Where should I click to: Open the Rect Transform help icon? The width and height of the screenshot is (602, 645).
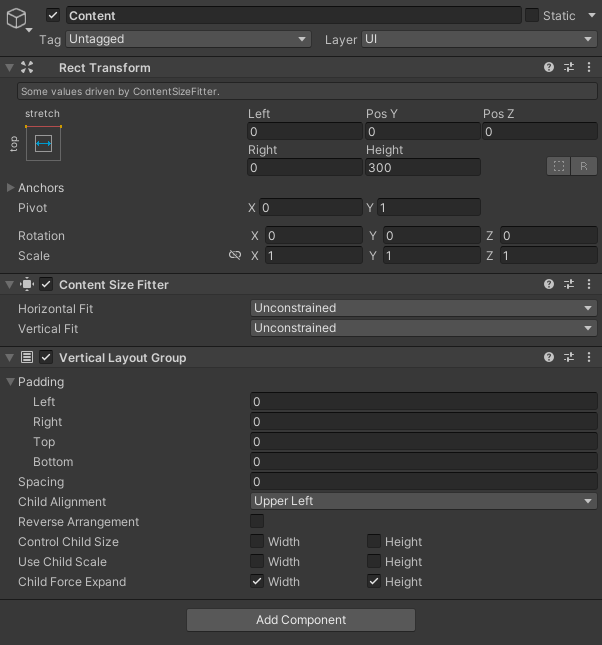549,67
